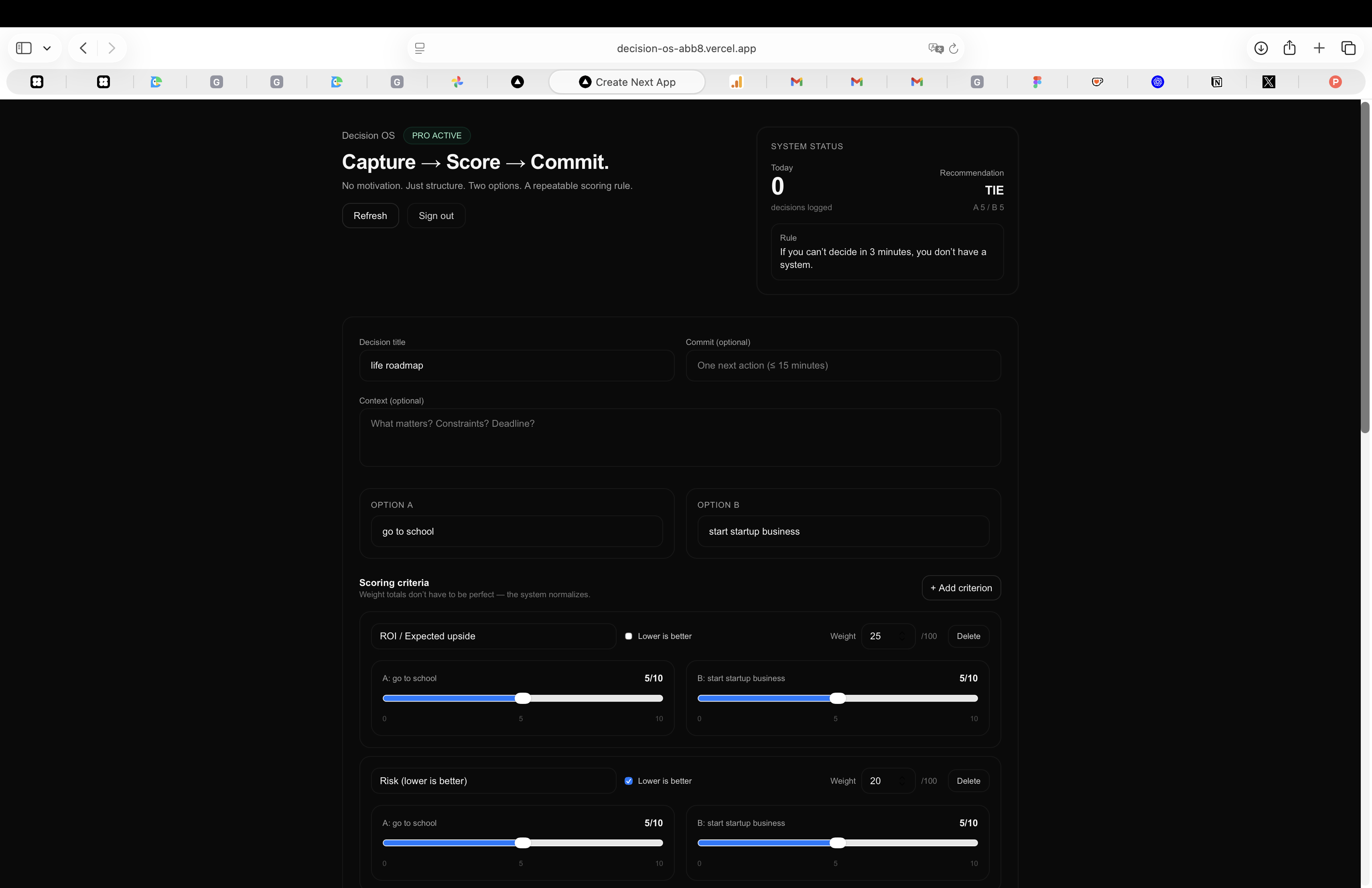This screenshot has height=888, width=1372.
Task: Decrement the Risk weight stepper
Action: pyautogui.click(x=903, y=785)
